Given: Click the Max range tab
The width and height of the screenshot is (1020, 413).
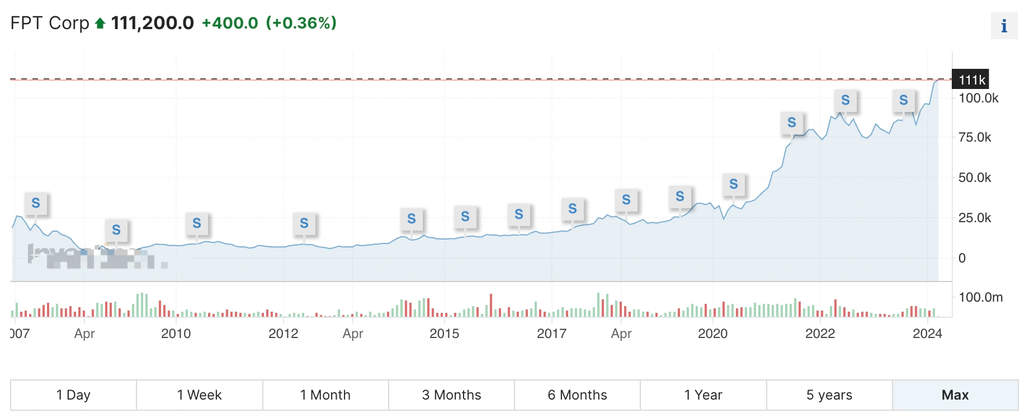Looking at the screenshot, I should [x=955, y=395].
